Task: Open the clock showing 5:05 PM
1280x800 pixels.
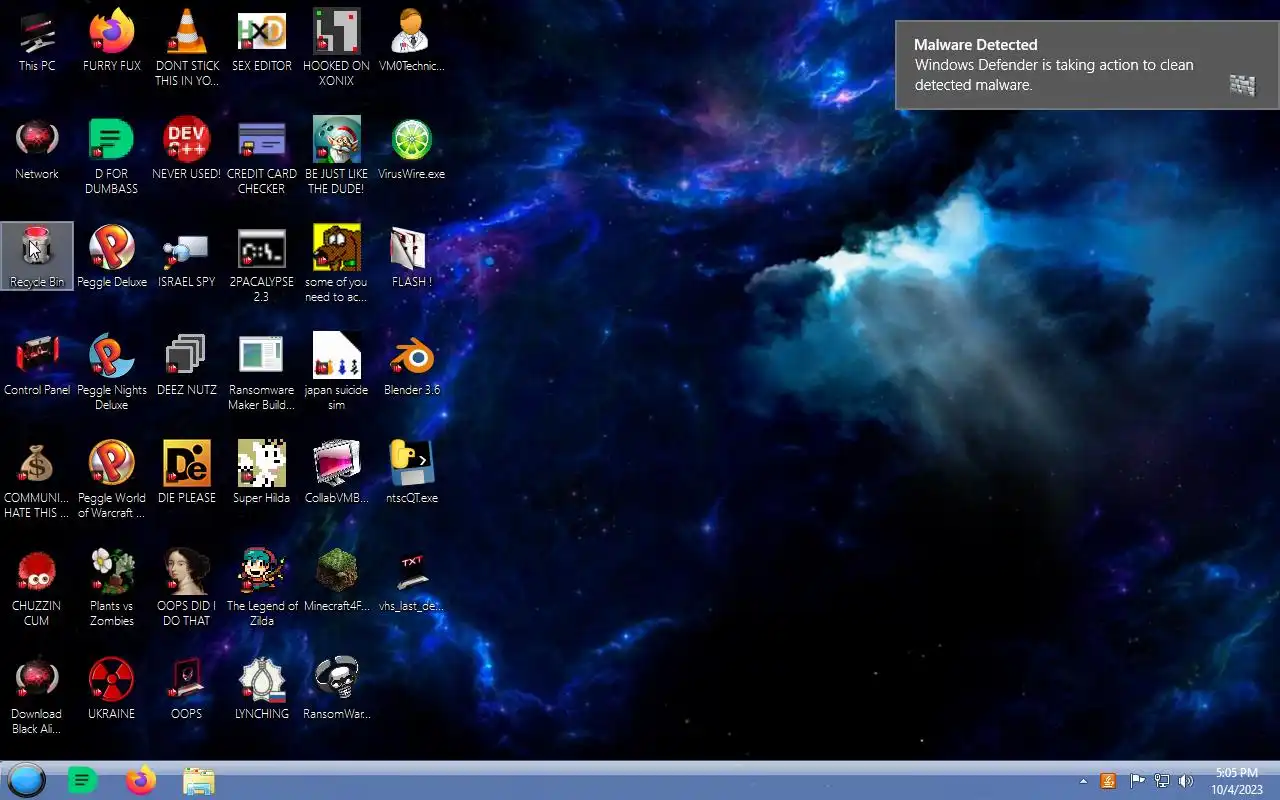Action: [x=1237, y=781]
